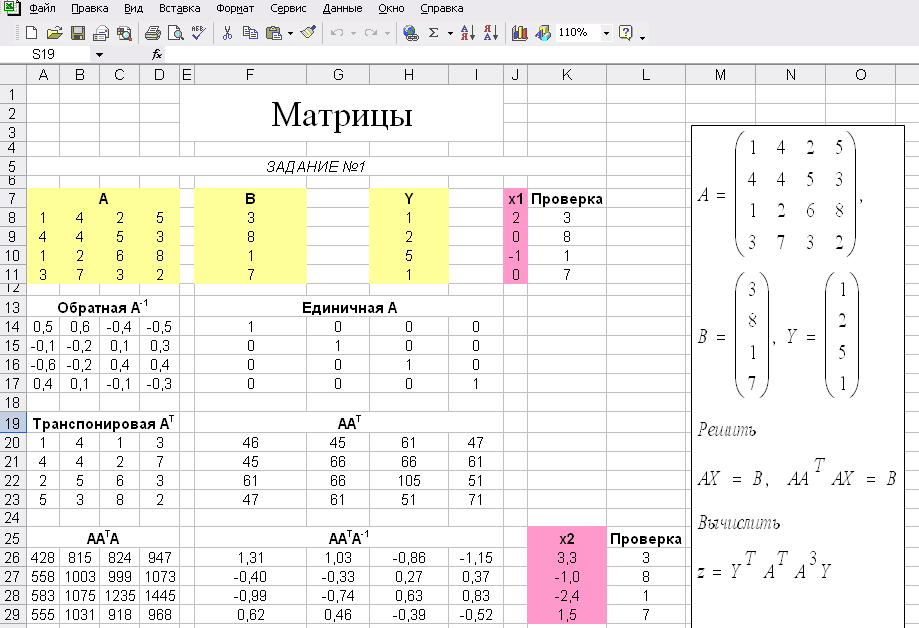Expand the Undo history dropdown arrow
Screen dimensions: 919x628
tap(353, 33)
